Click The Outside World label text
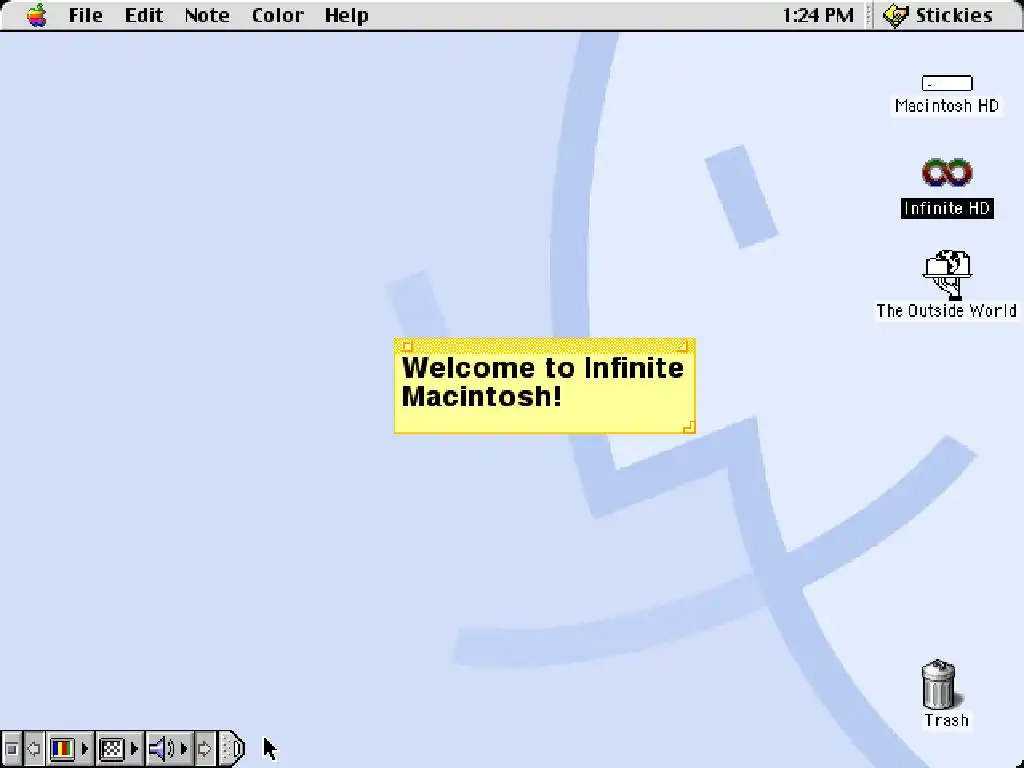Image resolution: width=1024 pixels, height=768 pixels. pos(946,311)
